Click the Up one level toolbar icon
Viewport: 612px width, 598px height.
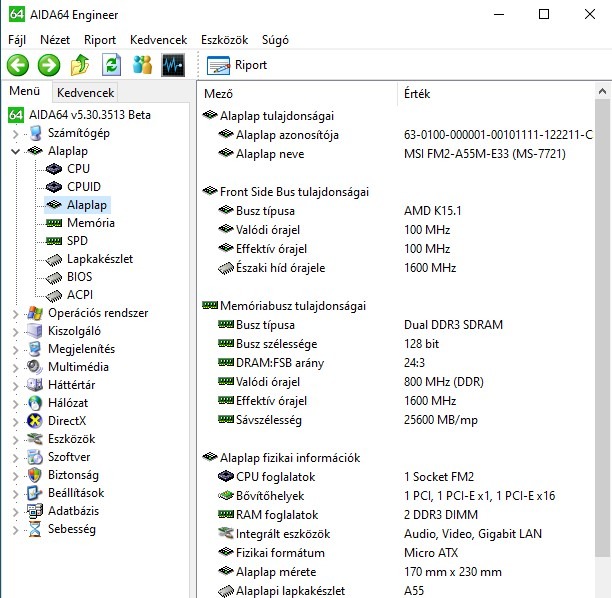(80, 65)
